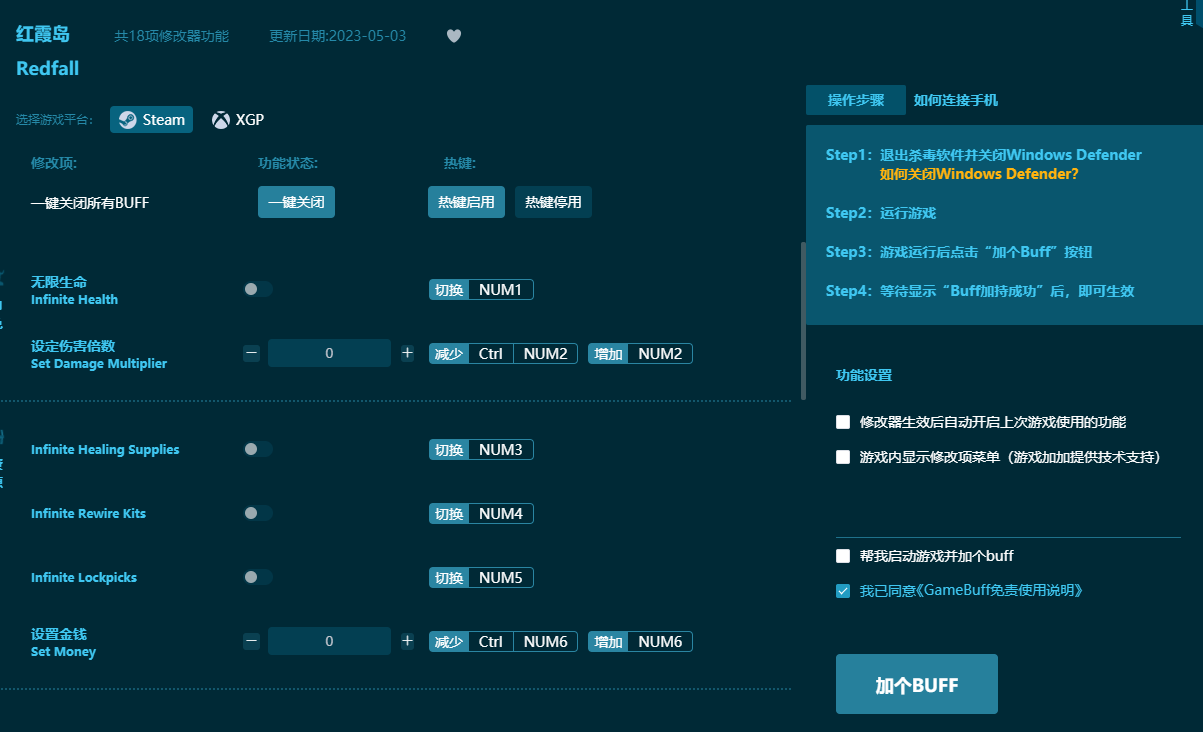Toggle Infinite Healing Supplies switch
This screenshot has width=1203, height=732.
[x=257, y=450]
